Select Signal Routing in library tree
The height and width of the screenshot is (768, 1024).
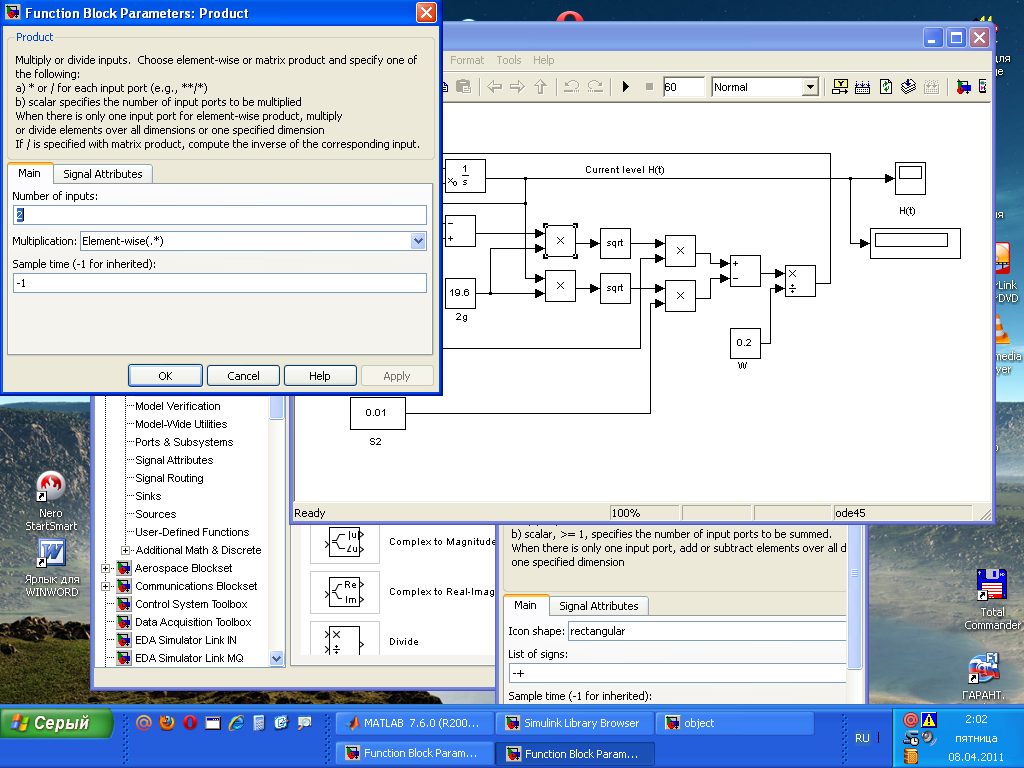(x=169, y=478)
